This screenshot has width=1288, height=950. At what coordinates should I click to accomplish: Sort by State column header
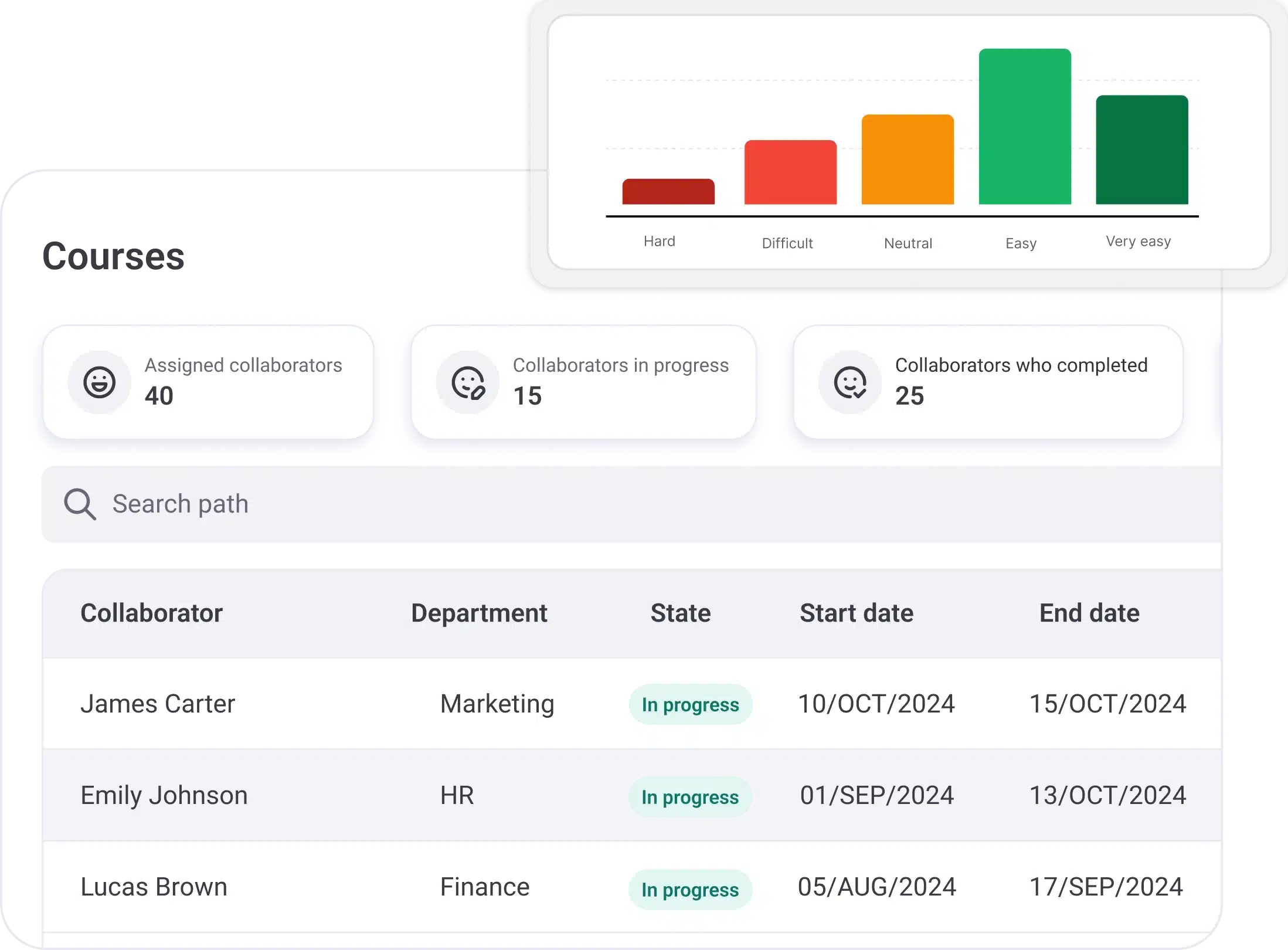(x=681, y=613)
